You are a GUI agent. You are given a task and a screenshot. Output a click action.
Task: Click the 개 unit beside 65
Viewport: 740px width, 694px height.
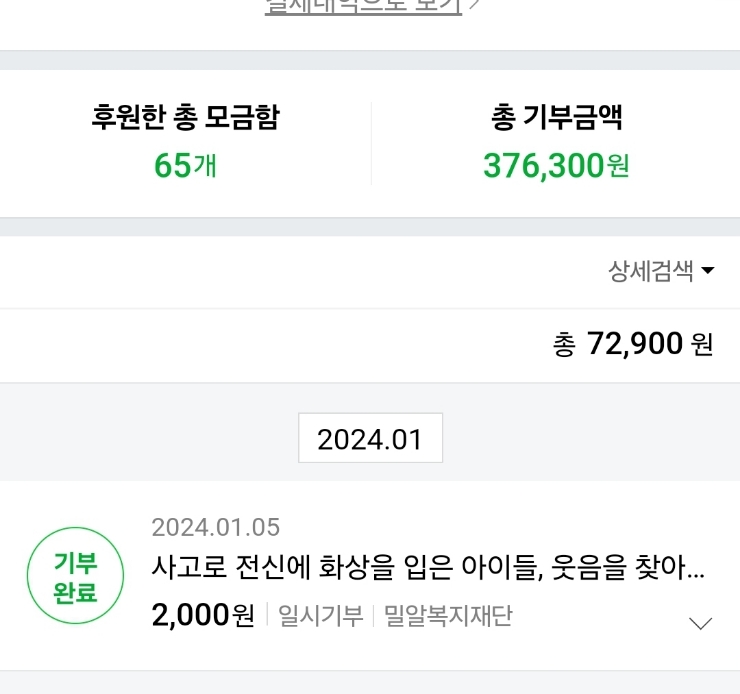tap(205, 166)
